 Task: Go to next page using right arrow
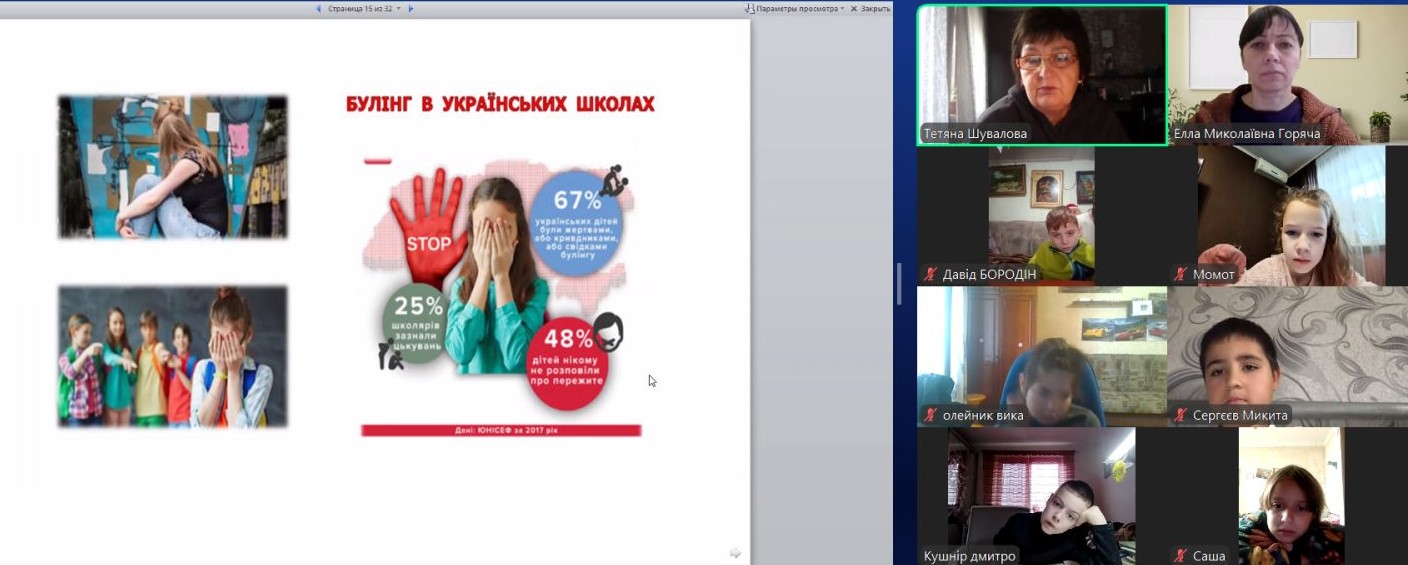[410, 8]
